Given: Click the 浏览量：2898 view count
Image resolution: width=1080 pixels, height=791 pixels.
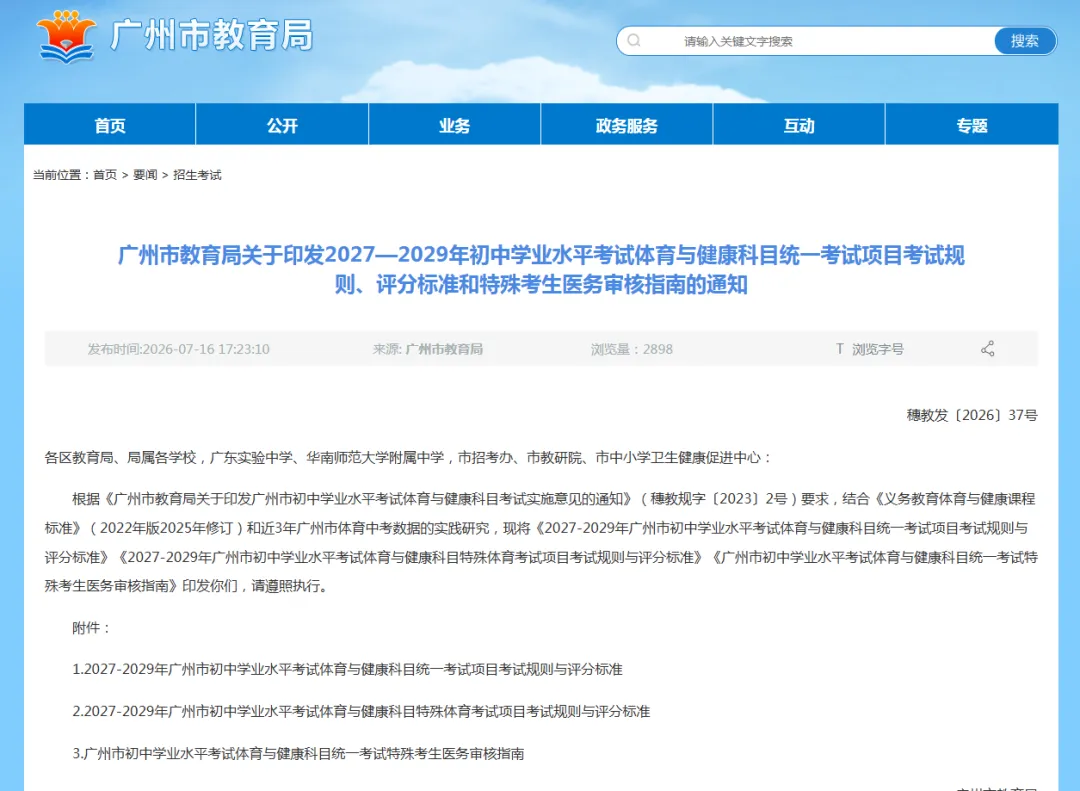Looking at the screenshot, I should (x=632, y=349).
